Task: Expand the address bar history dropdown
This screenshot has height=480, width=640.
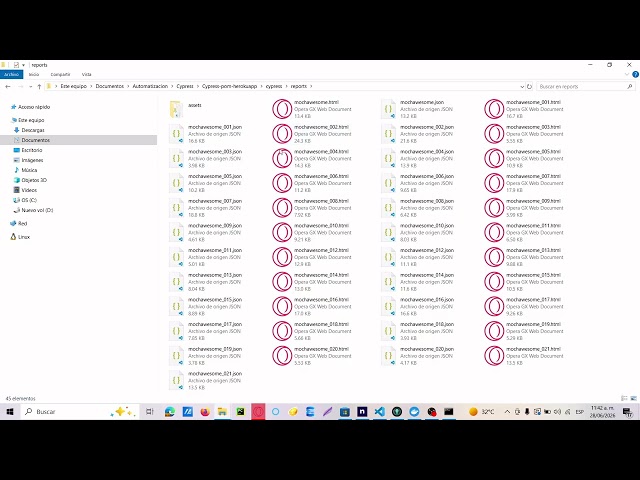Action: [x=522, y=87]
